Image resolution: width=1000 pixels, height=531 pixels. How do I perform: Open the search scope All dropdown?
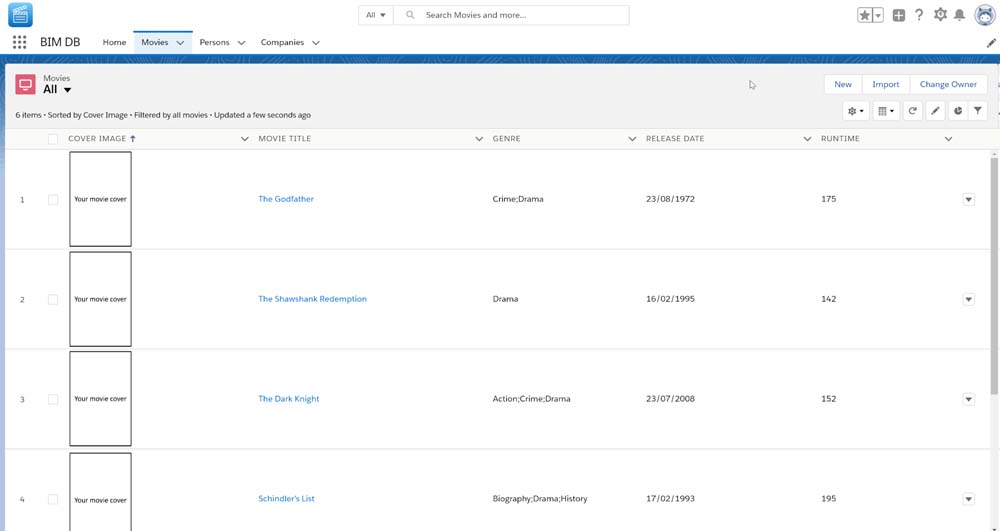pos(376,15)
